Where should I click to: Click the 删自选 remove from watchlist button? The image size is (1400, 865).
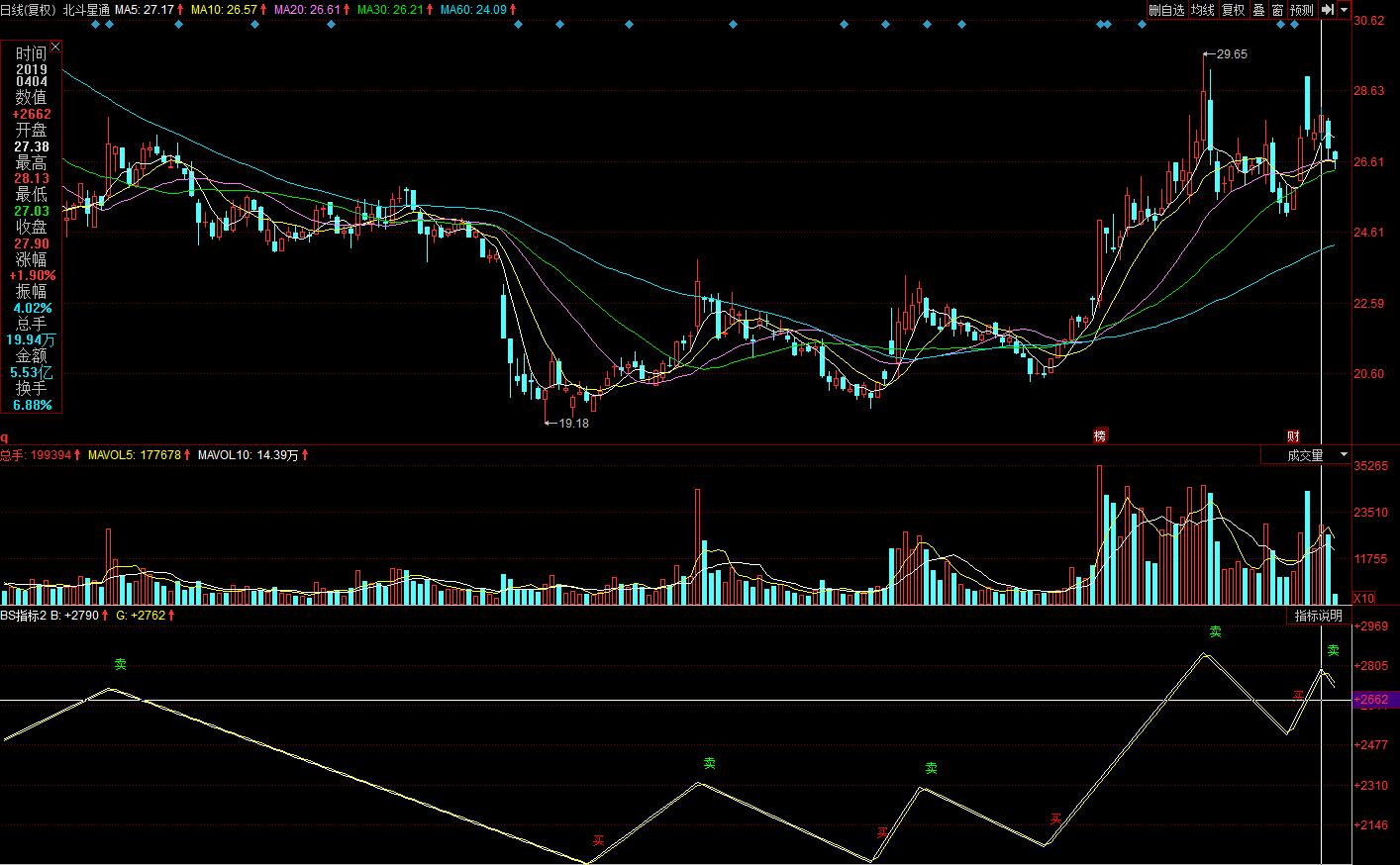(1165, 10)
